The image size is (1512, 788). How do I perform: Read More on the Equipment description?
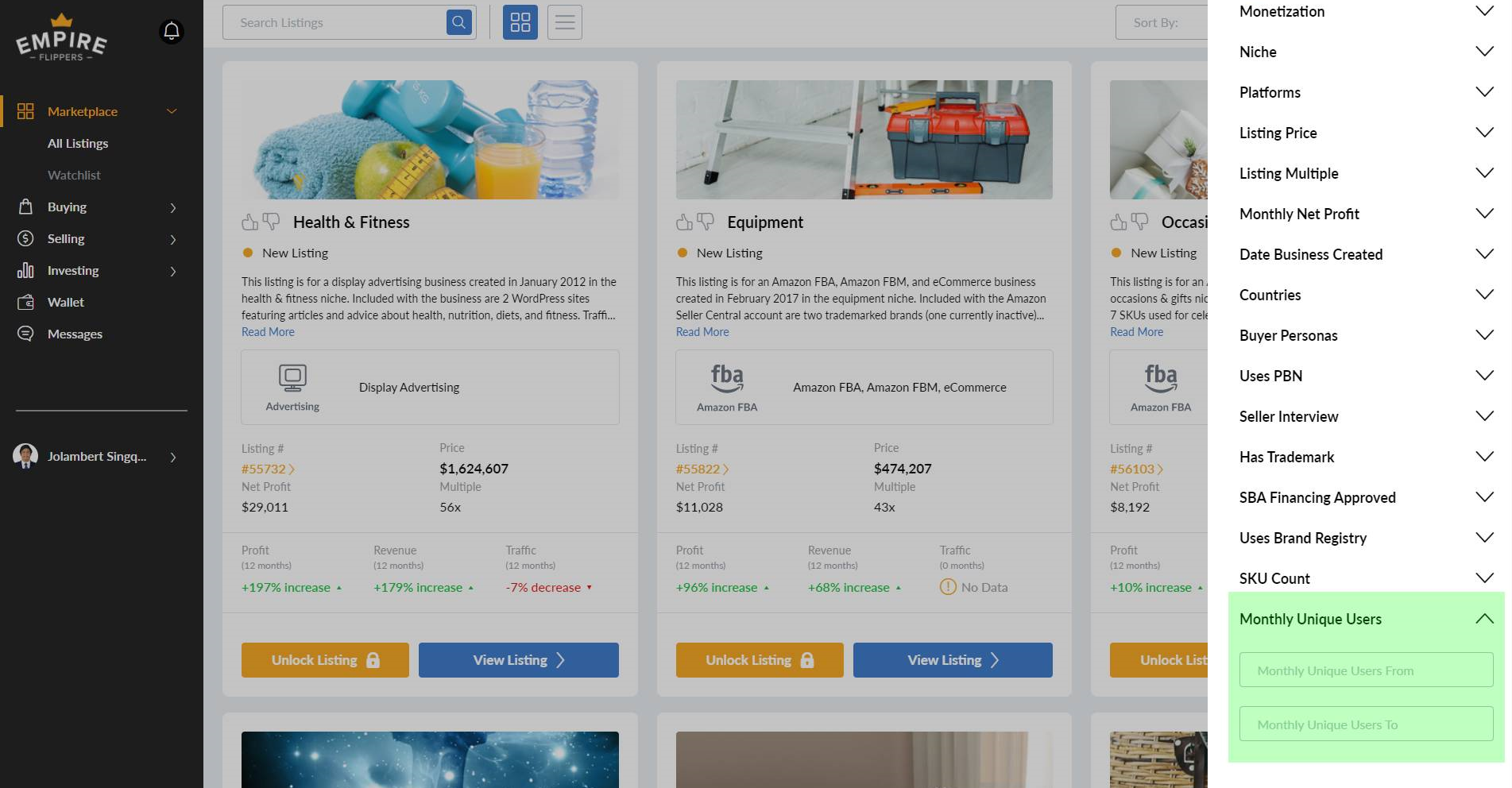tap(702, 332)
